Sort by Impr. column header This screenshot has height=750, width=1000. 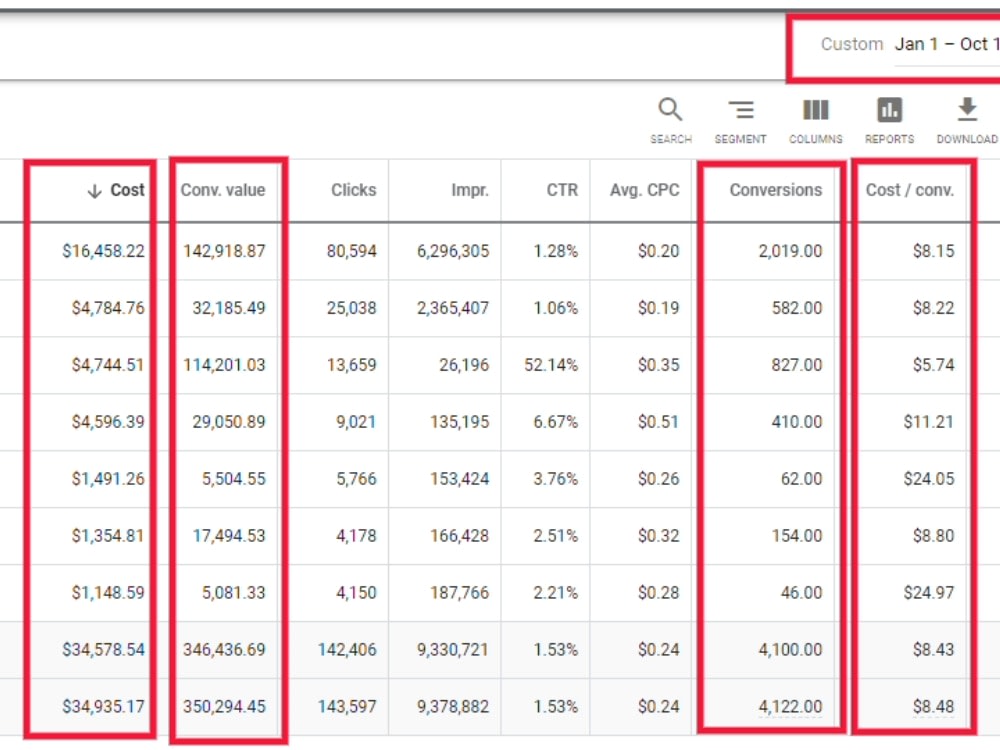tap(469, 190)
